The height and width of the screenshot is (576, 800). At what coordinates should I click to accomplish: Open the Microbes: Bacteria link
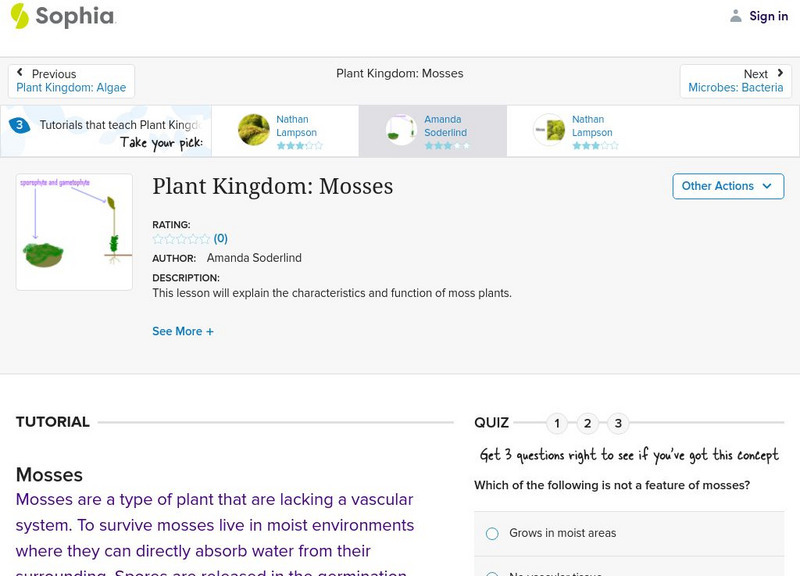[735, 88]
